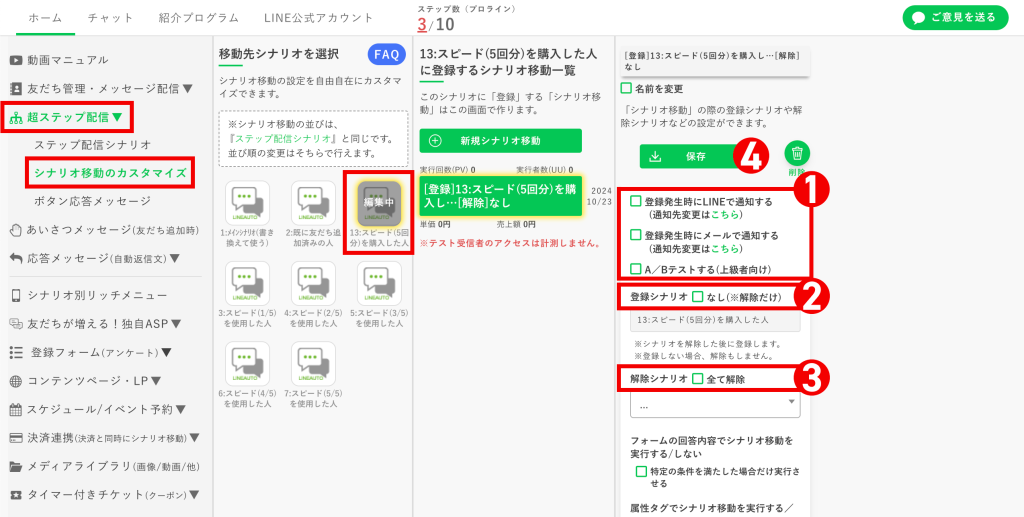Check 登録シナリオ なし(※解除だけ) checkbox
Viewport: 1024px width, 517px height.
[x=697, y=296]
